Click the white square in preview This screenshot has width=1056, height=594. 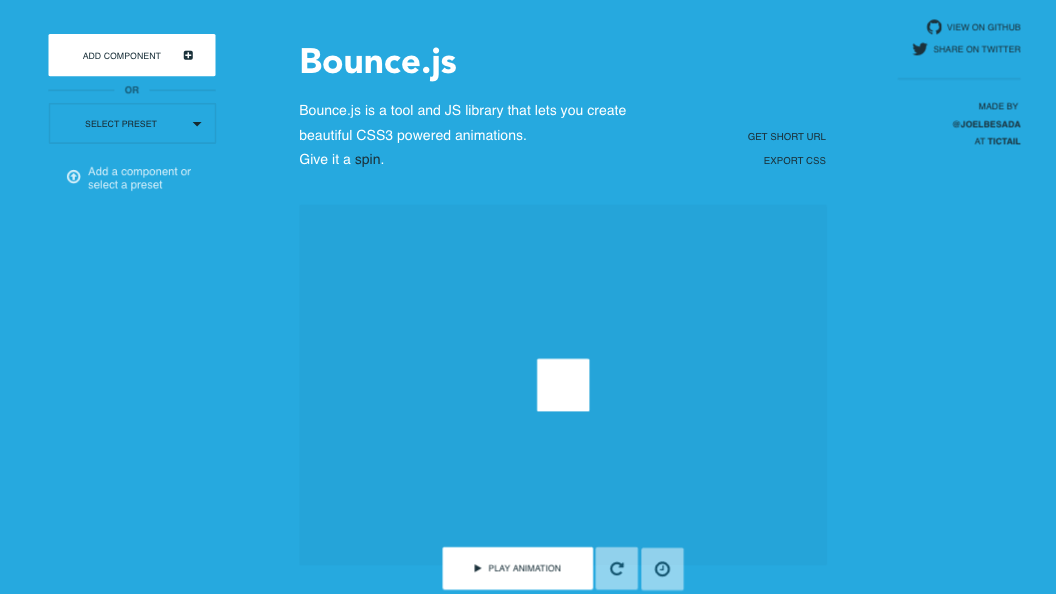(563, 385)
